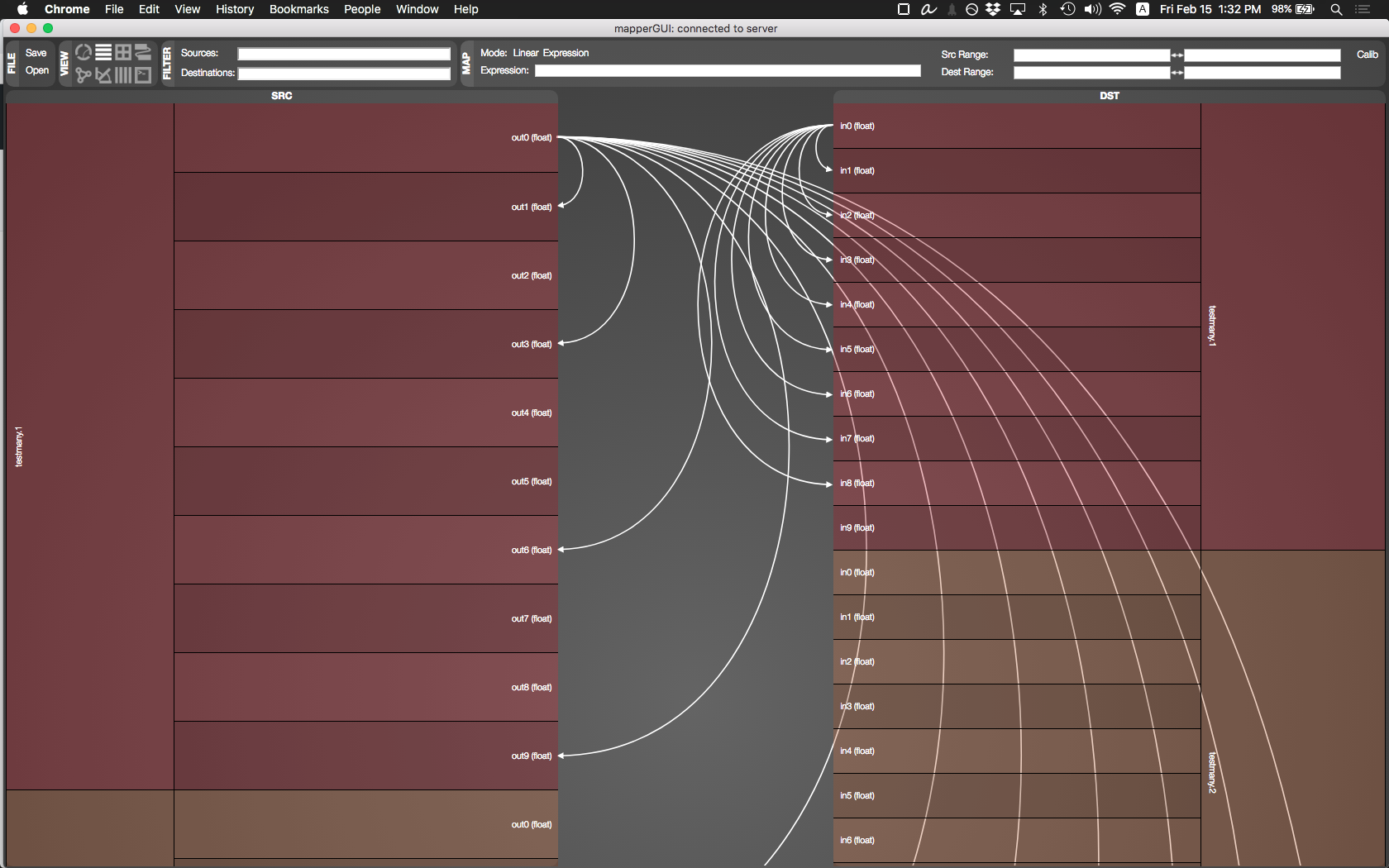Viewport: 1389px width, 868px height.
Task: Enable Expression mapping mode
Action: (x=566, y=53)
